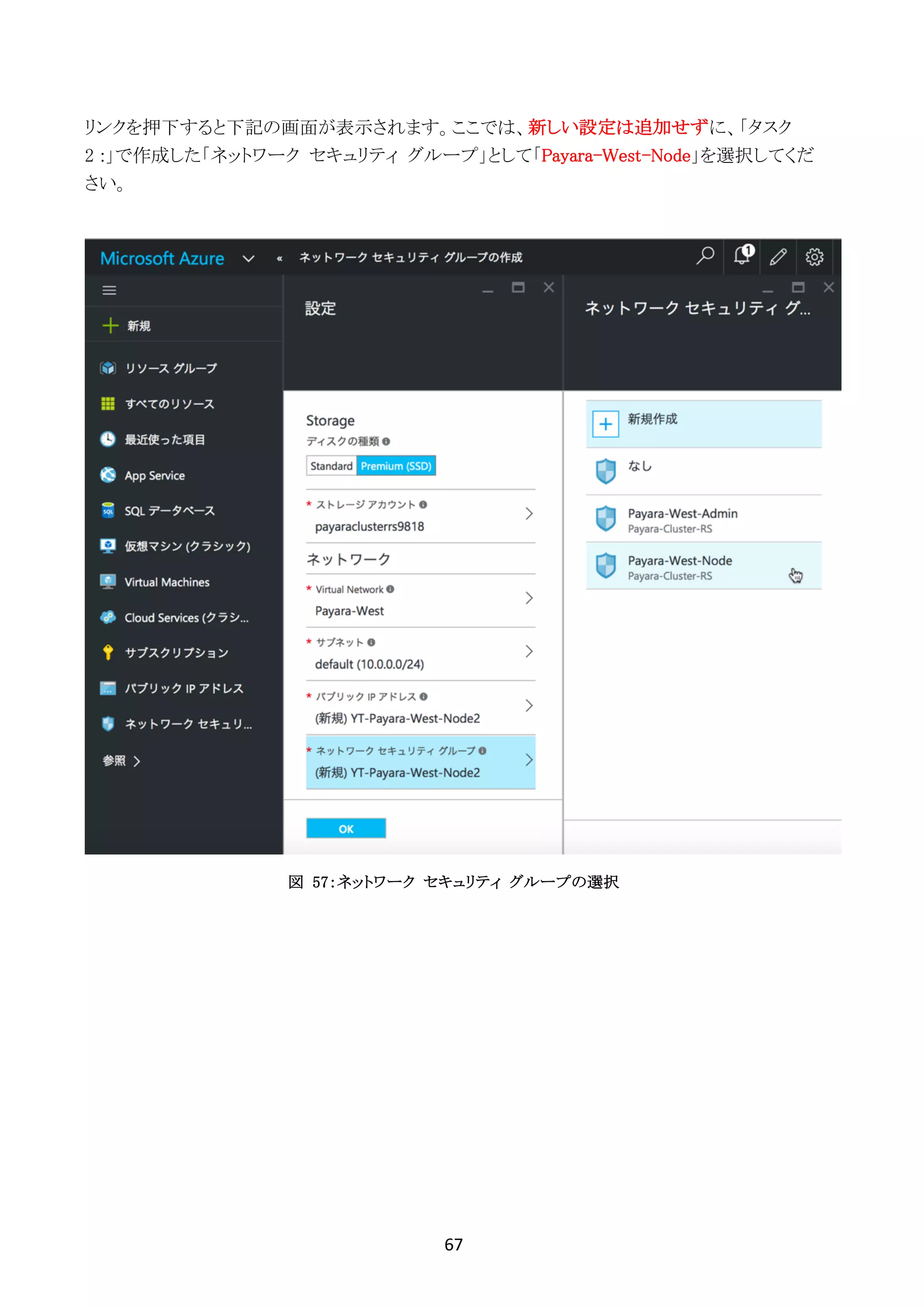The image size is (924, 1308).
Task: Click the pencil edit dashboard icon
Action: coord(778,257)
